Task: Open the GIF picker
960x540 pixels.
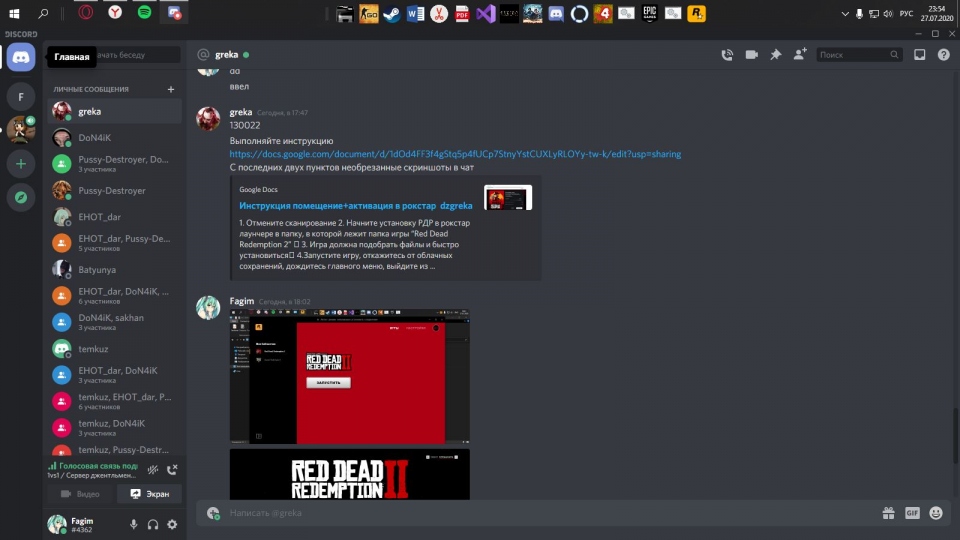Action: click(x=912, y=513)
